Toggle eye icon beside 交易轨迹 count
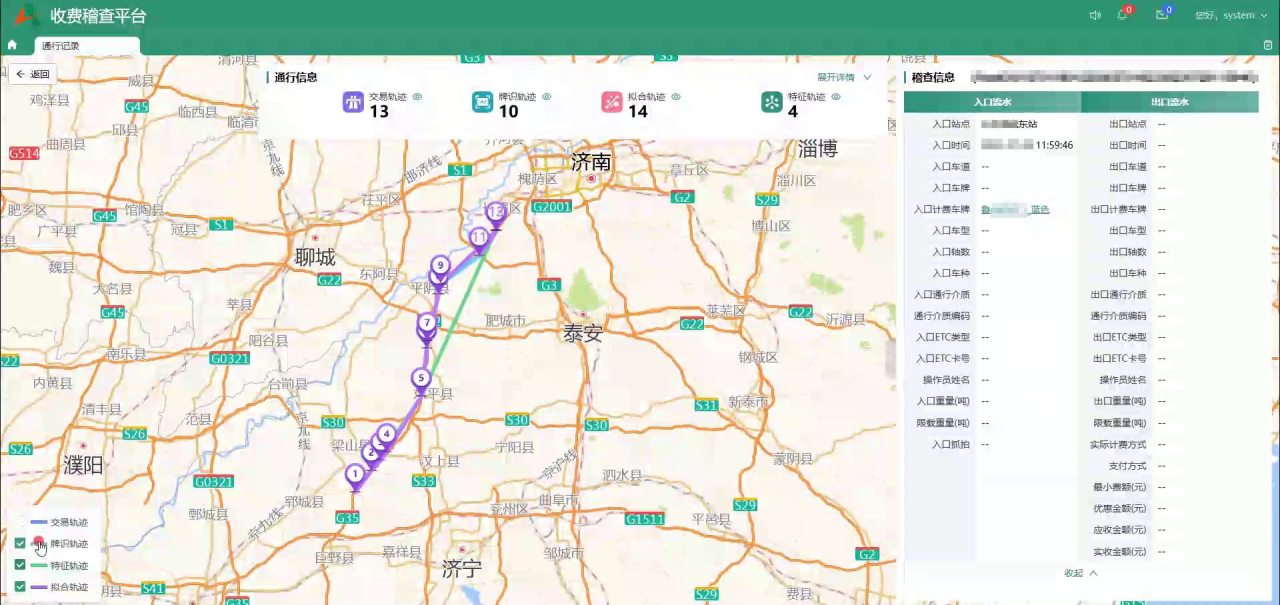 pos(418,97)
